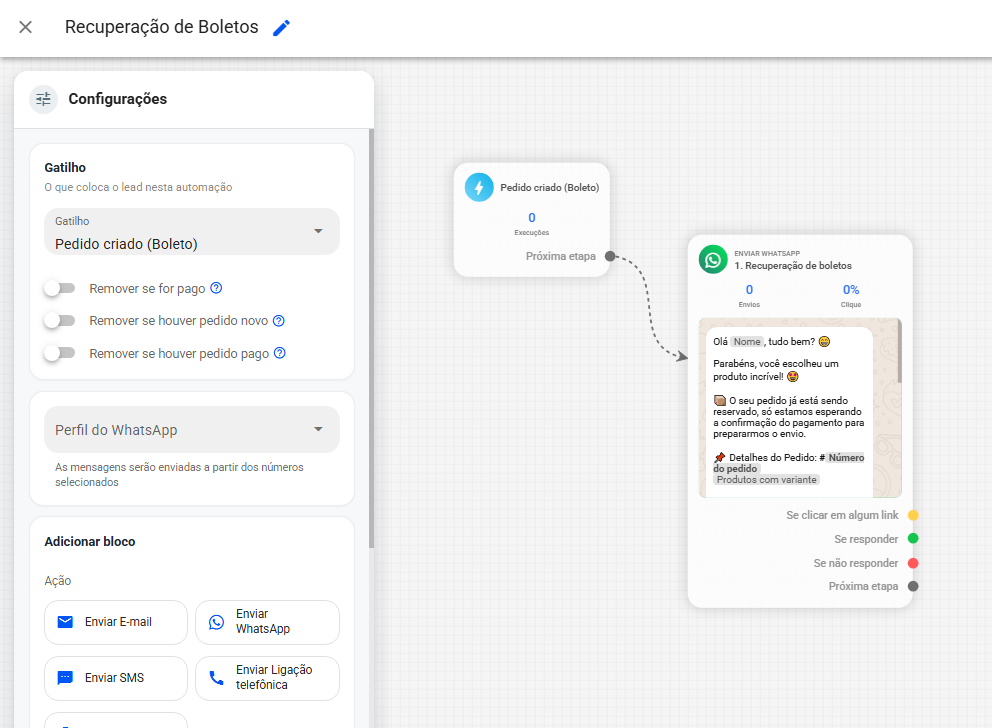This screenshot has height=728, width=992.
Task: Click gray Próxima etapa connector on WhatsApp node
Action: [913, 586]
